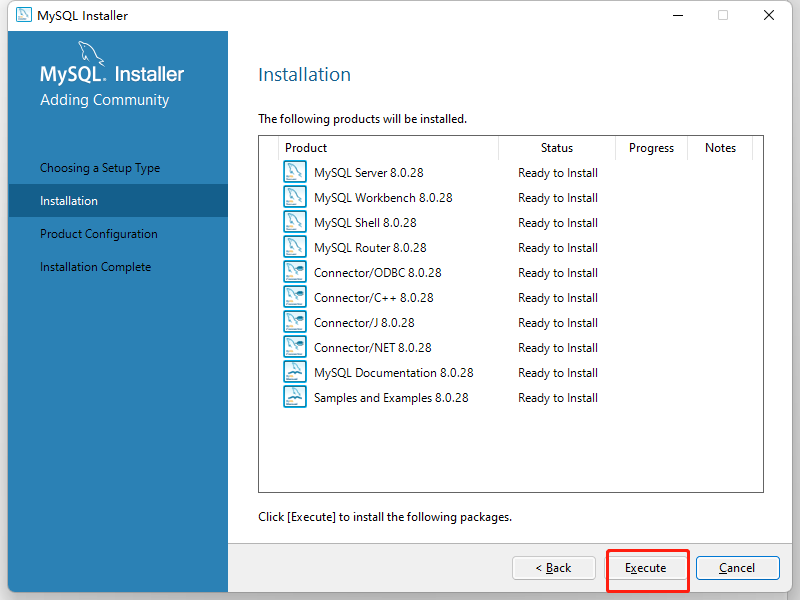Click the Connector/ODBC 8.0.28 product icon
The width and height of the screenshot is (800, 600).
click(x=295, y=272)
